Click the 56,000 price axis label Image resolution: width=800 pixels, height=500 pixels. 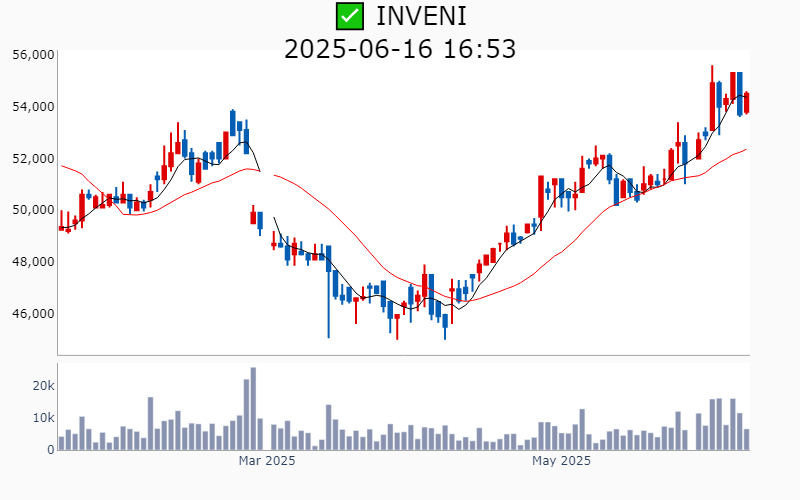(x=33, y=55)
